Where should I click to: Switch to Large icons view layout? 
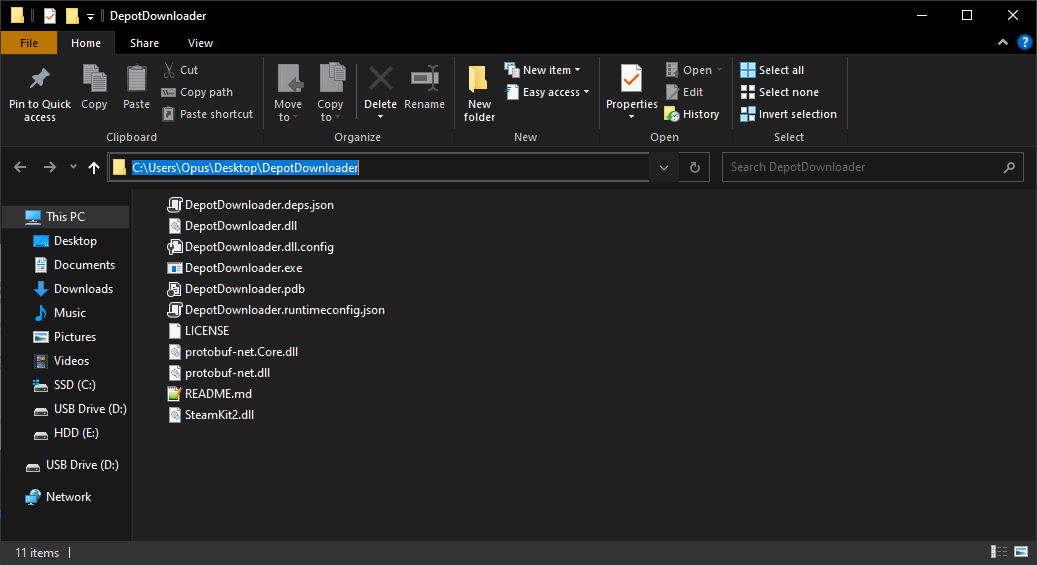click(x=1021, y=552)
